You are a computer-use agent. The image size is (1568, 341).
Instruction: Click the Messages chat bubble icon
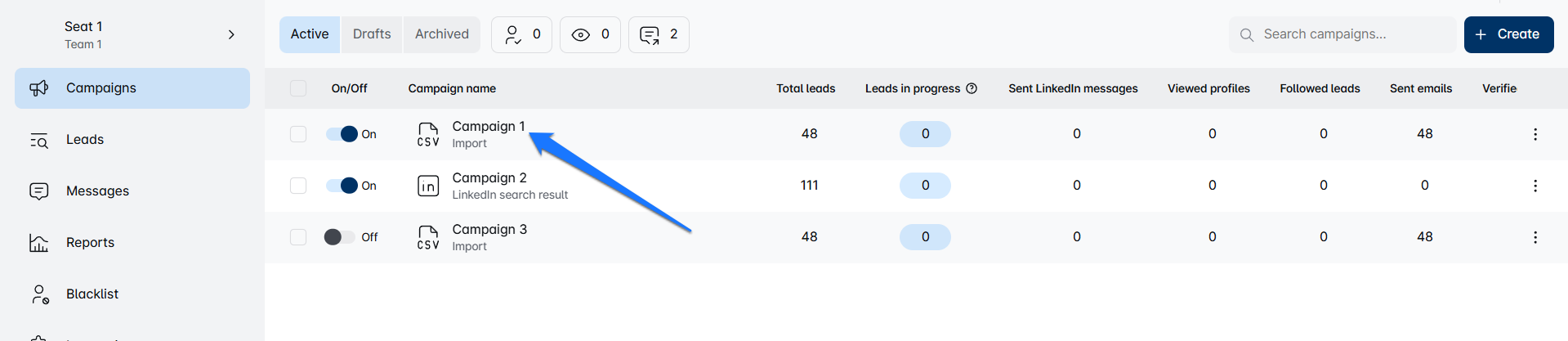[39, 191]
